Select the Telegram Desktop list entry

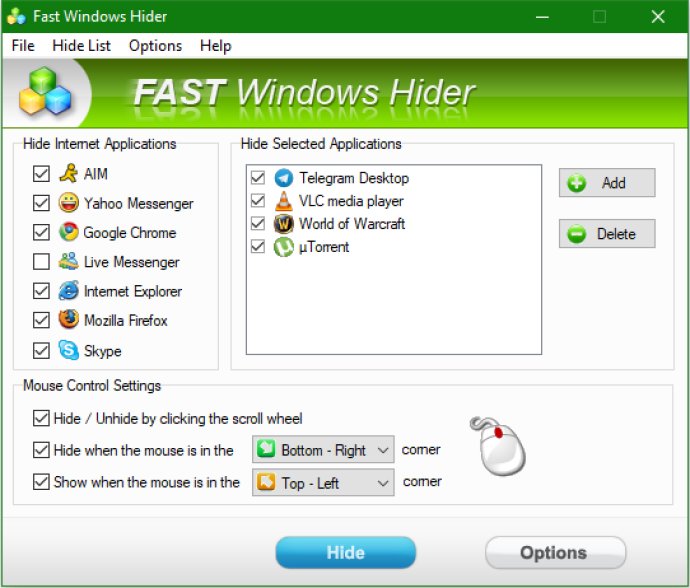click(393, 178)
